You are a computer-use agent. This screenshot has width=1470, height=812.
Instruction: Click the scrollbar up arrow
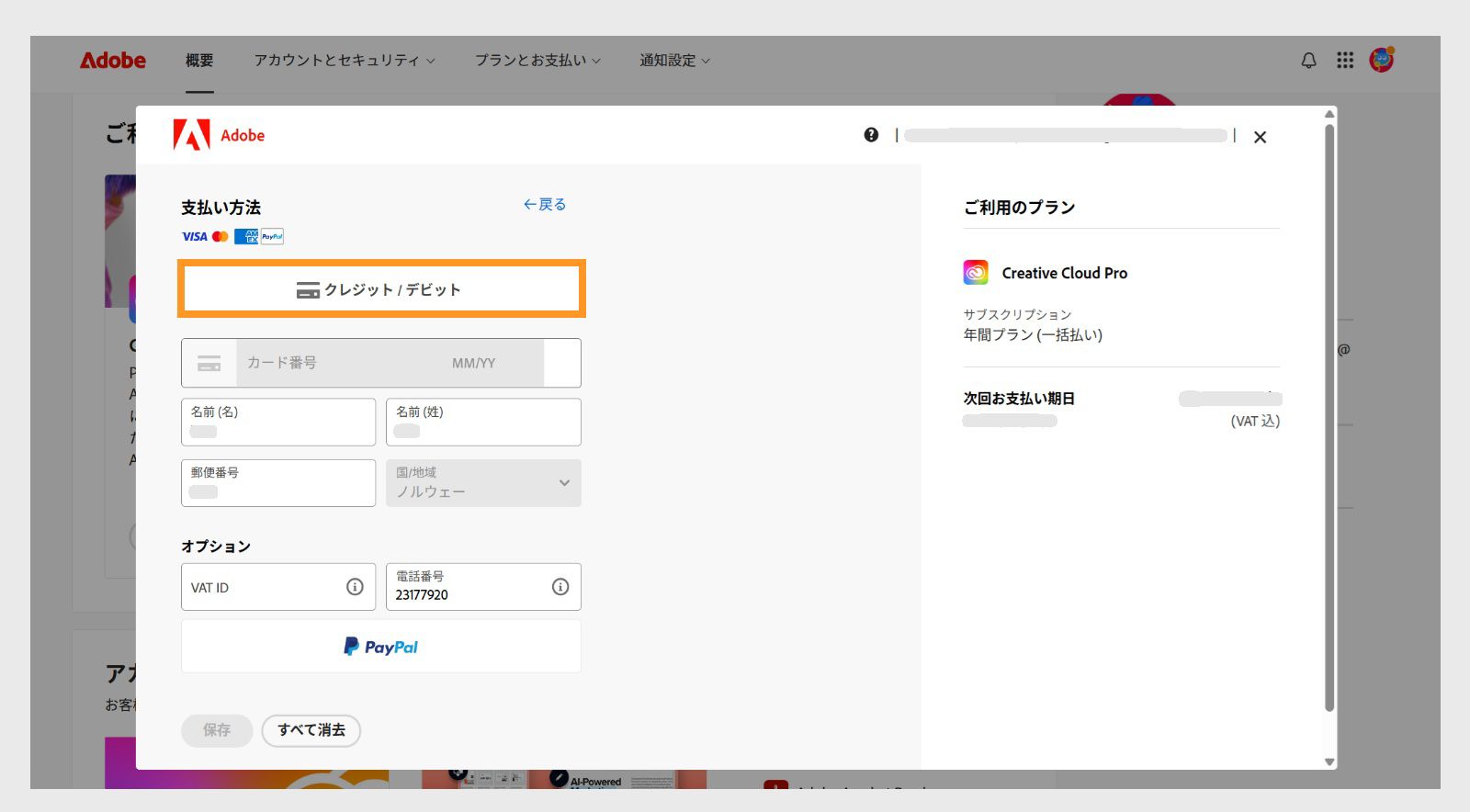pos(1329,114)
